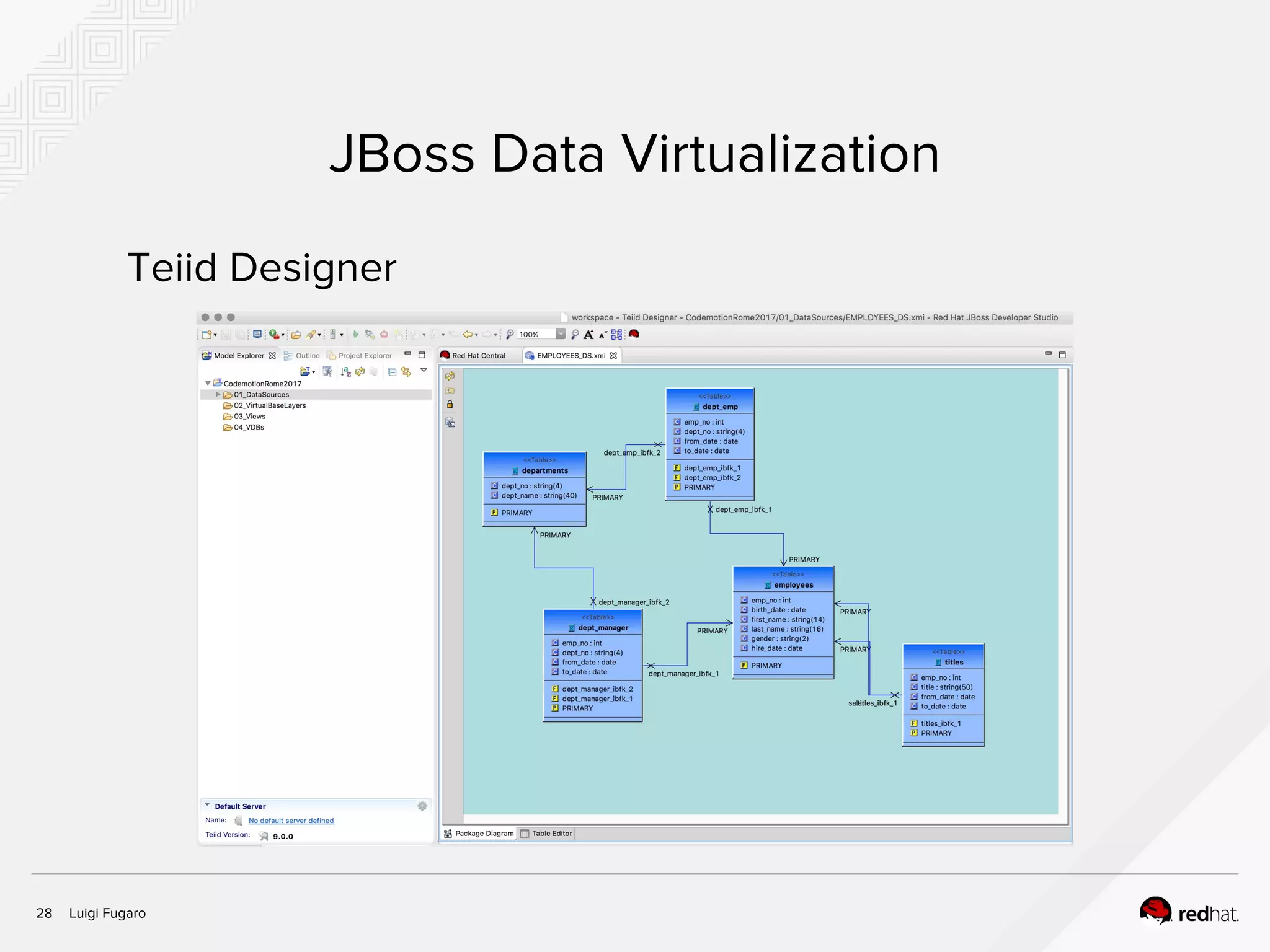This screenshot has height=952, width=1270.
Task: Expand the 01_DataSources folder
Action: pyautogui.click(x=218, y=395)
